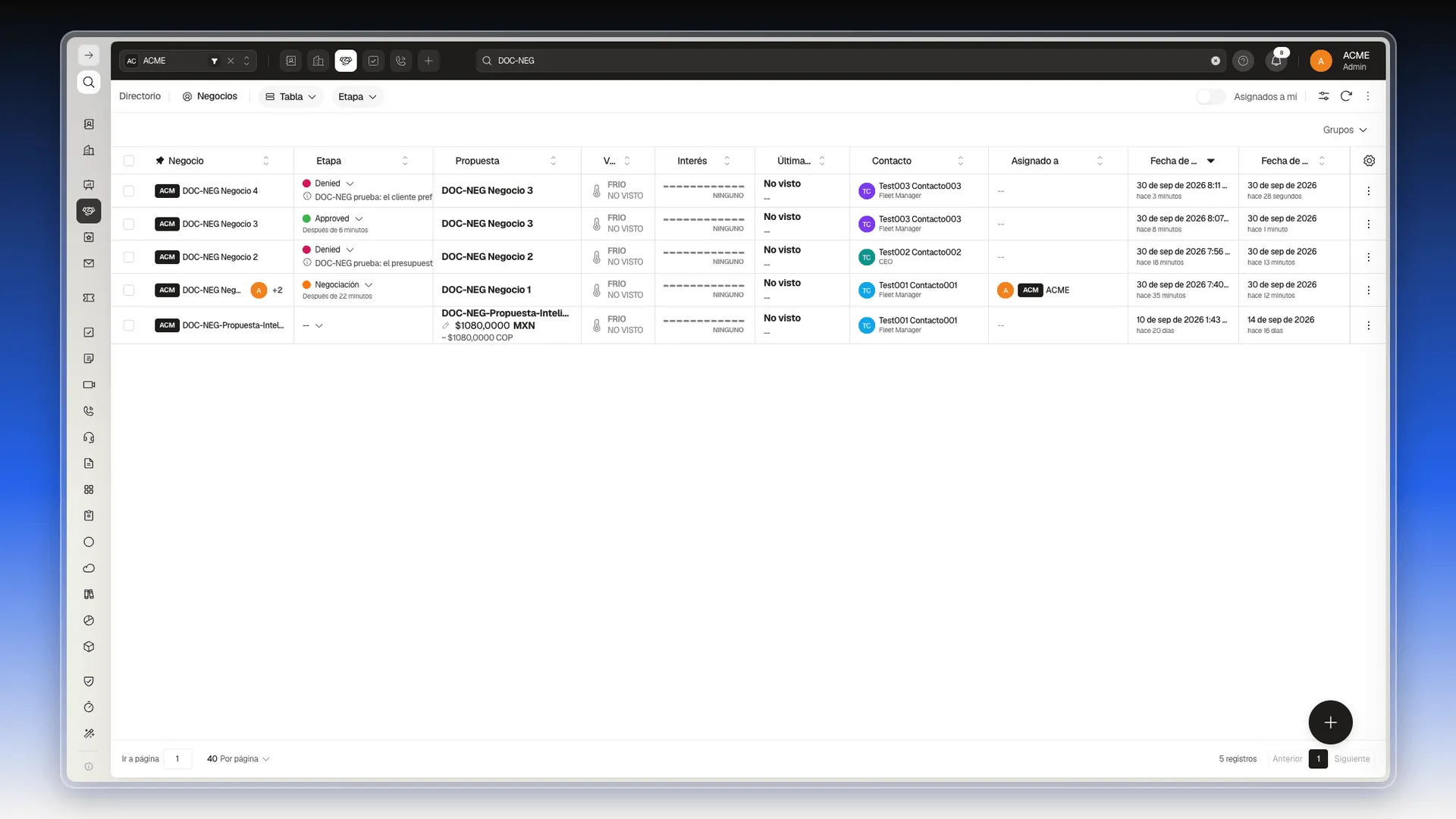
Task: Click the Anterior page button
Action: click(x=1287, y=759)
